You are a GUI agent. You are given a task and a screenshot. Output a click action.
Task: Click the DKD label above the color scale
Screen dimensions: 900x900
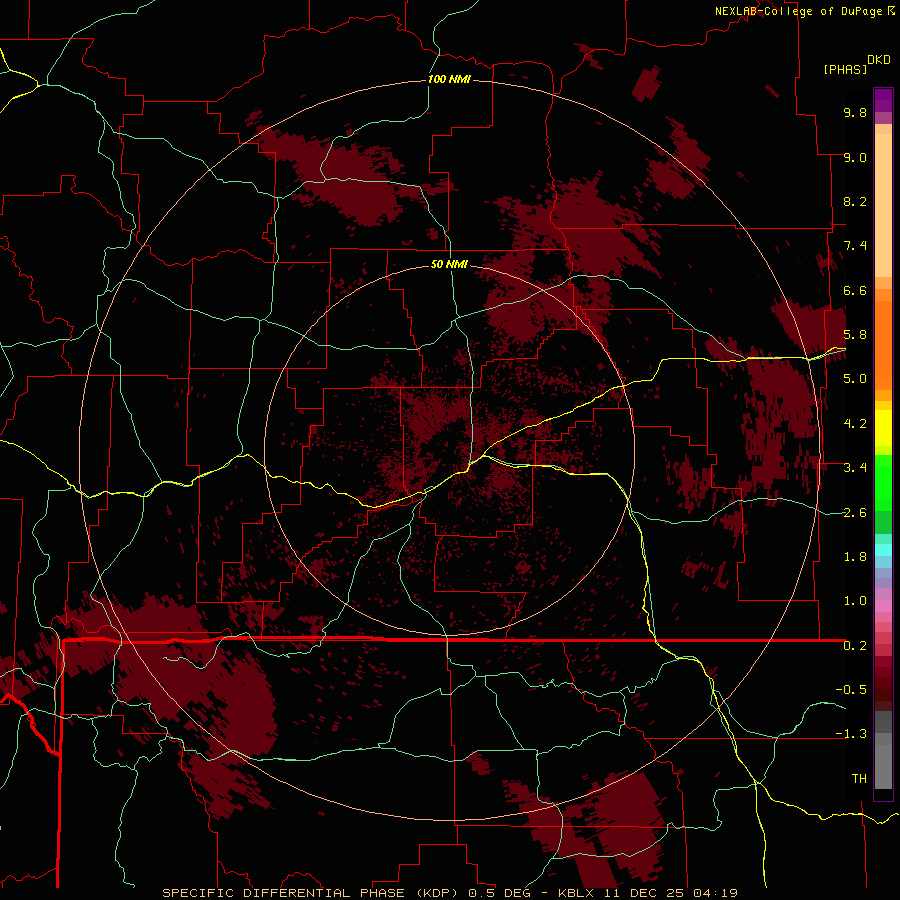(879, 60)
